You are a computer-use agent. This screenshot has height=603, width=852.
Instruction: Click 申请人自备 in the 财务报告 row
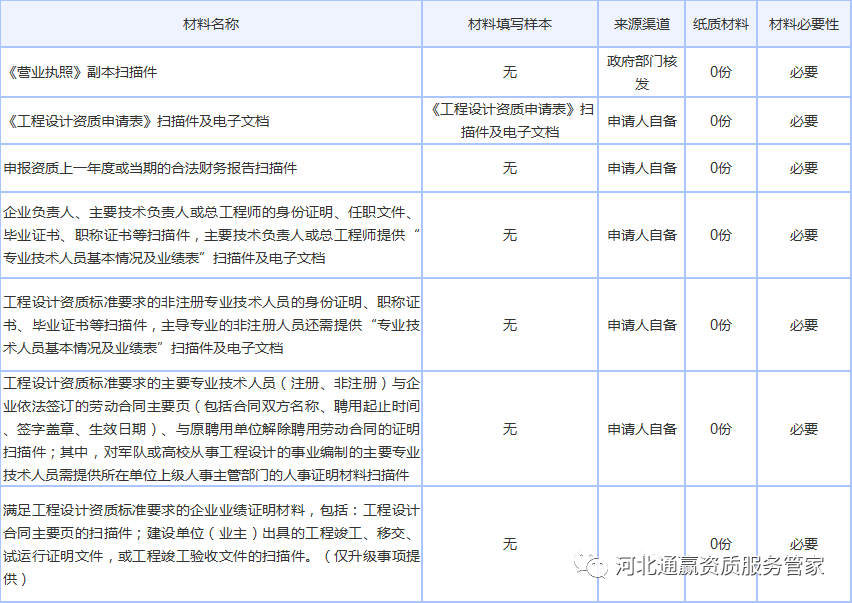(642, 168)
